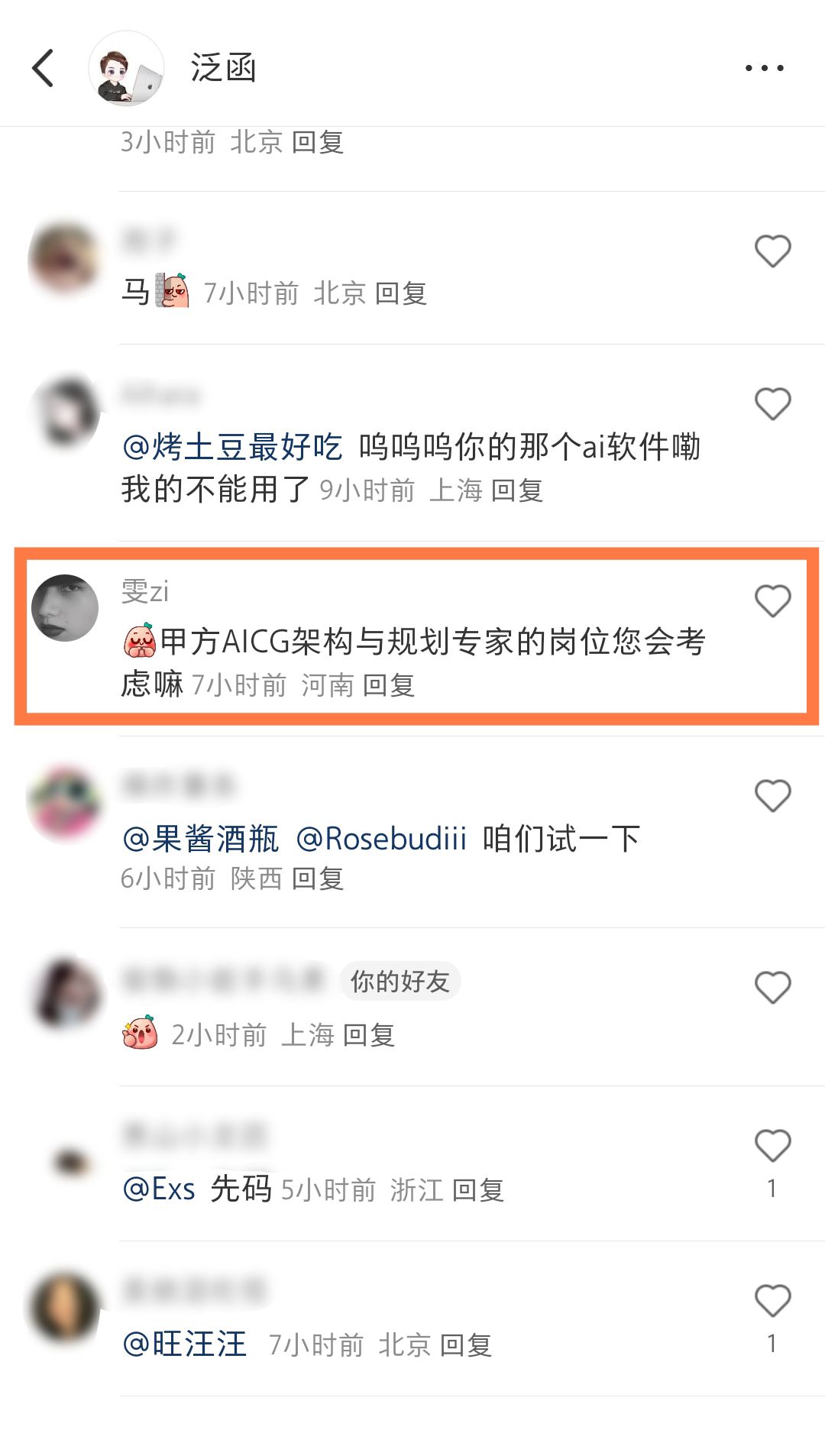Go back using the left arrow
The image size is (825, 1456).
43,68
